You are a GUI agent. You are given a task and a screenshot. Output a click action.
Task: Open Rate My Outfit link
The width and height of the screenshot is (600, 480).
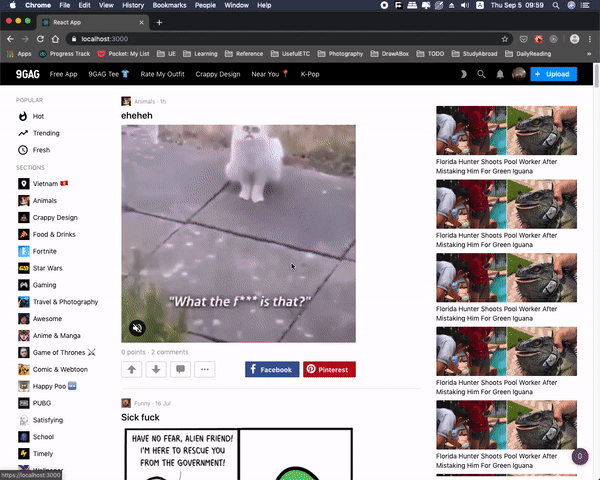(x=162, y=74)
